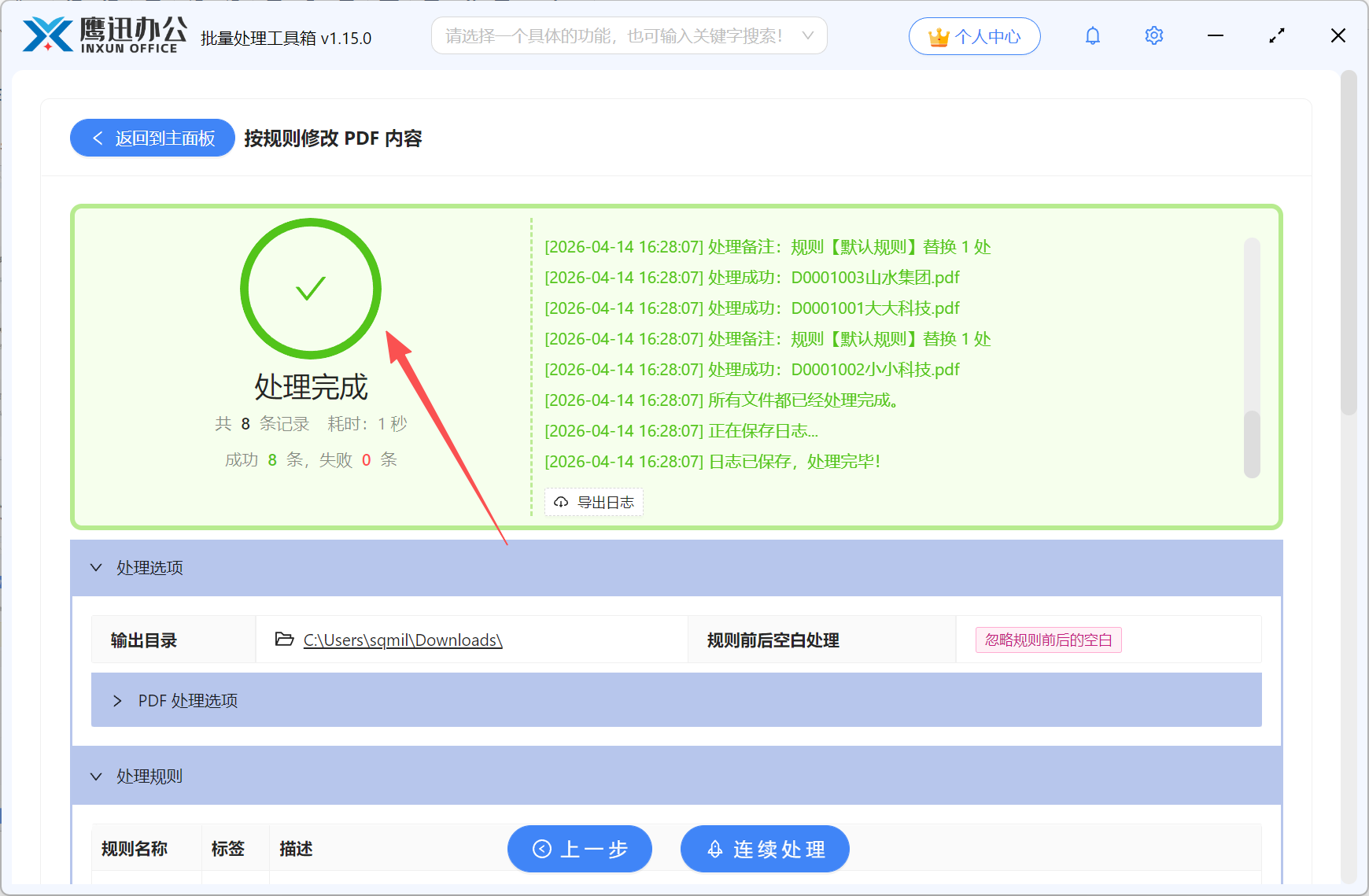The height and width of the screenshot is (896, 1369).
Task: Click the 标签 column header
Action: (x=228, y=849)
